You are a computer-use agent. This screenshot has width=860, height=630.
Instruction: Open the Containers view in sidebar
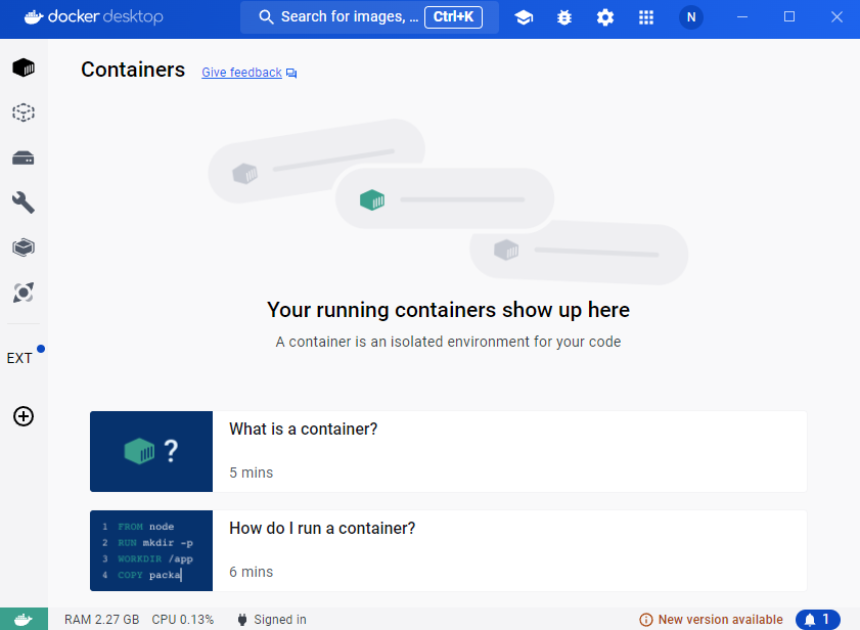(24, 68)
